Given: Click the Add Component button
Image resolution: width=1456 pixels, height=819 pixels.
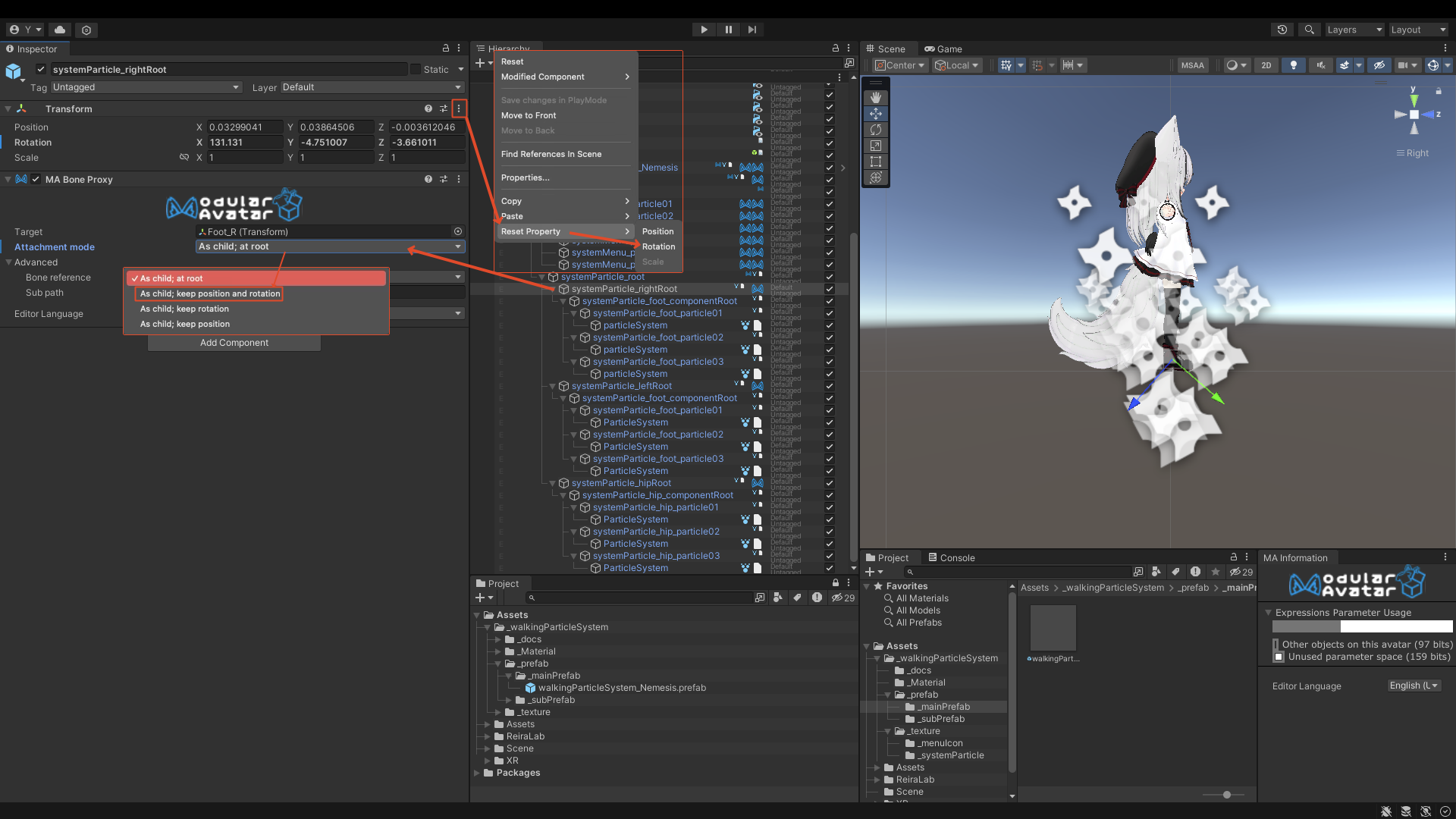Looking at the screenshot, I should 234,342.
